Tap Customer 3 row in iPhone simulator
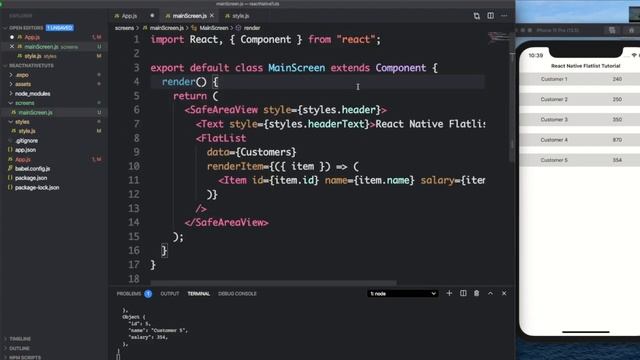This screenshot has width=640, height=360. coord(580,120)
